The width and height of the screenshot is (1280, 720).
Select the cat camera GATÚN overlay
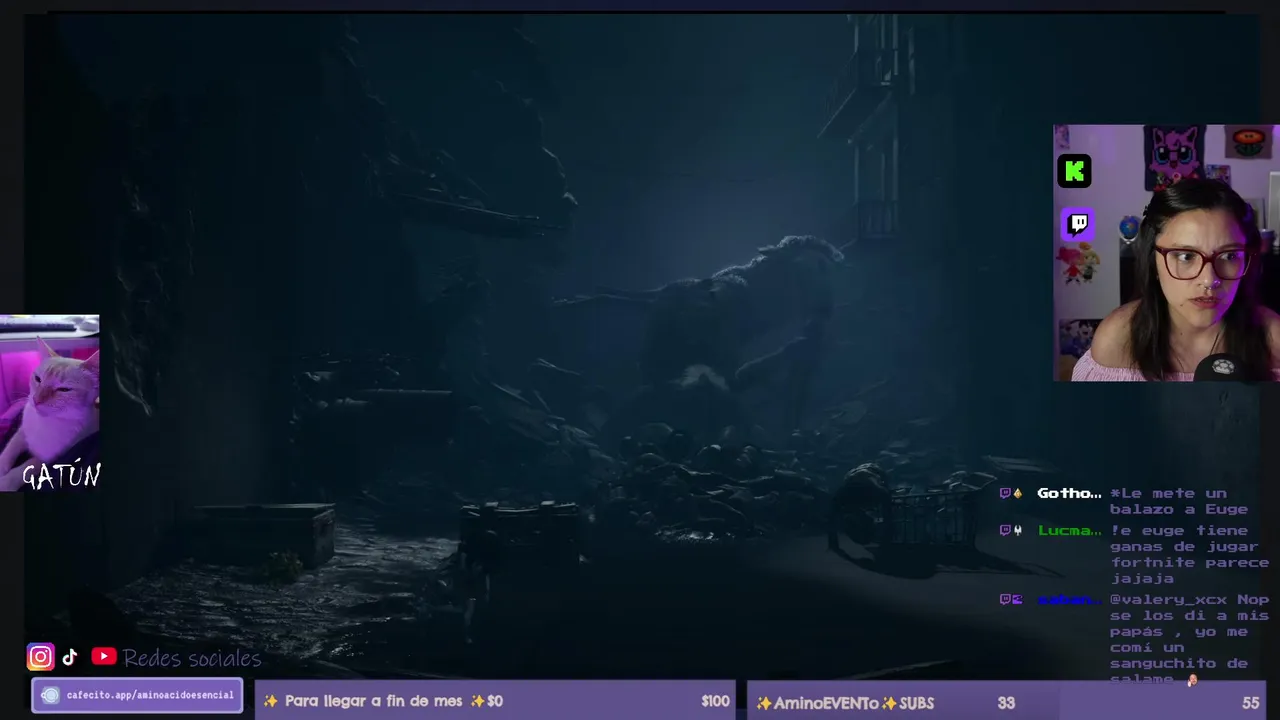click(50, 403)
